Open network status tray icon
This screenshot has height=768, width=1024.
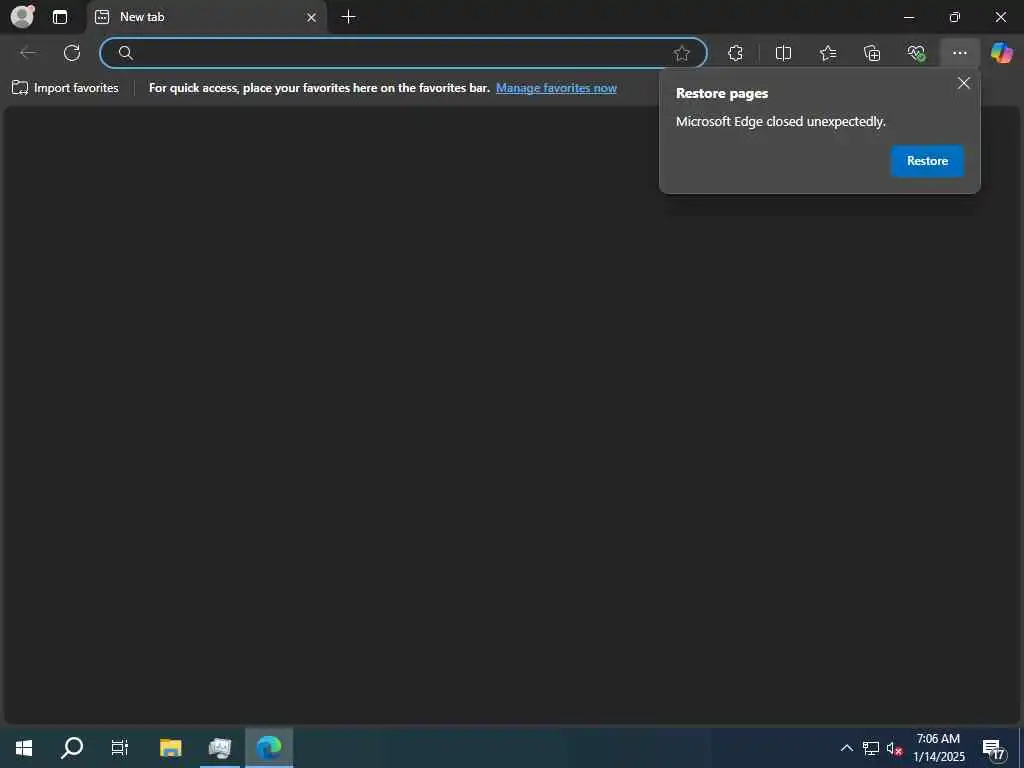[871, 748]
